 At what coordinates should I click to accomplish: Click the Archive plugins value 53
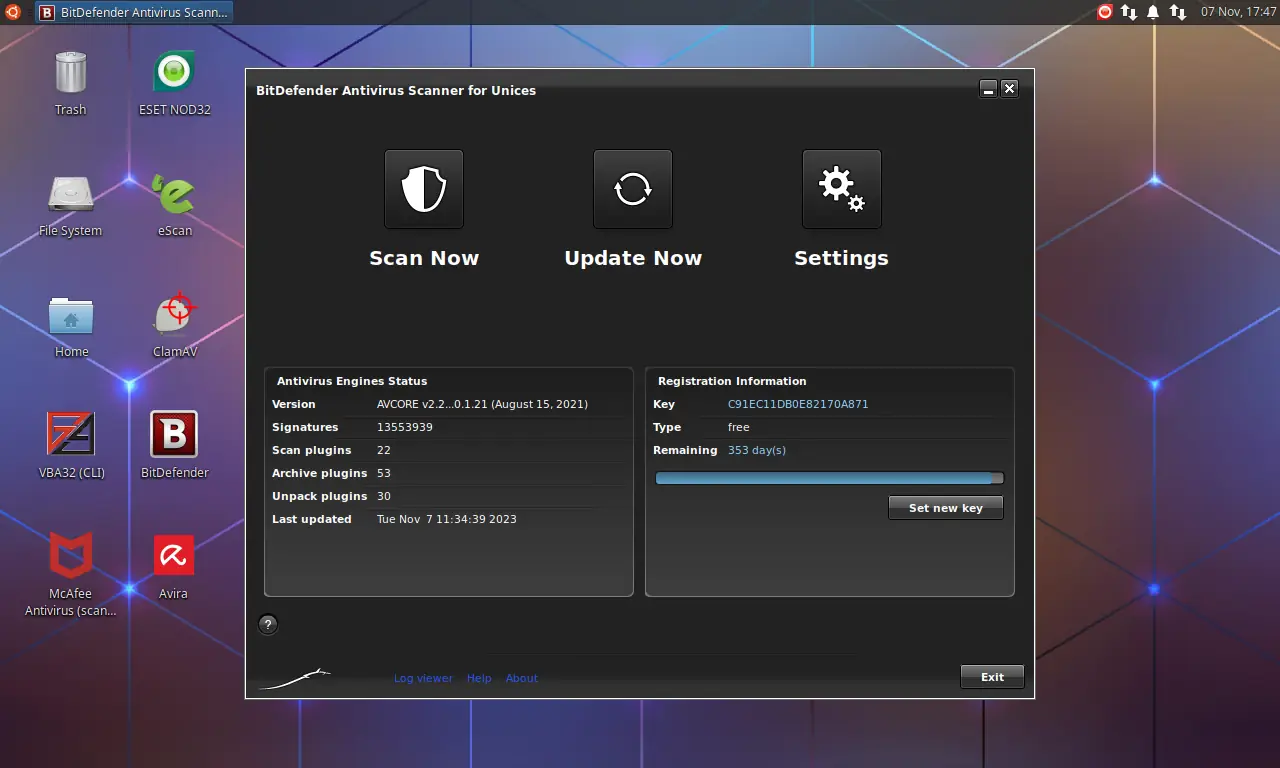[384, 473]
